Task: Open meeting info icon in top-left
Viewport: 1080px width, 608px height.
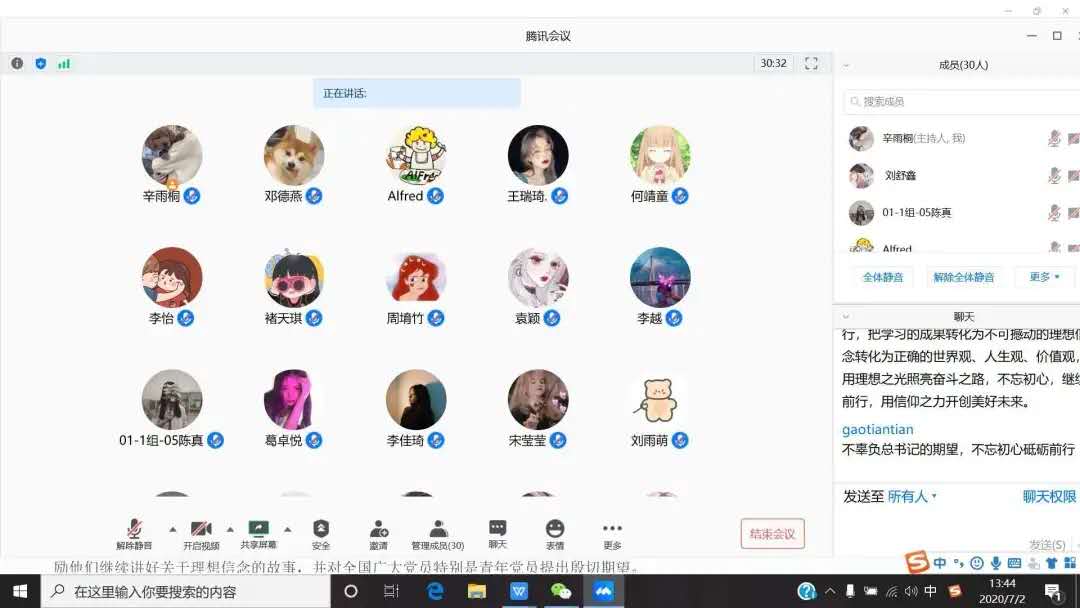Action: tap(17, 63)
